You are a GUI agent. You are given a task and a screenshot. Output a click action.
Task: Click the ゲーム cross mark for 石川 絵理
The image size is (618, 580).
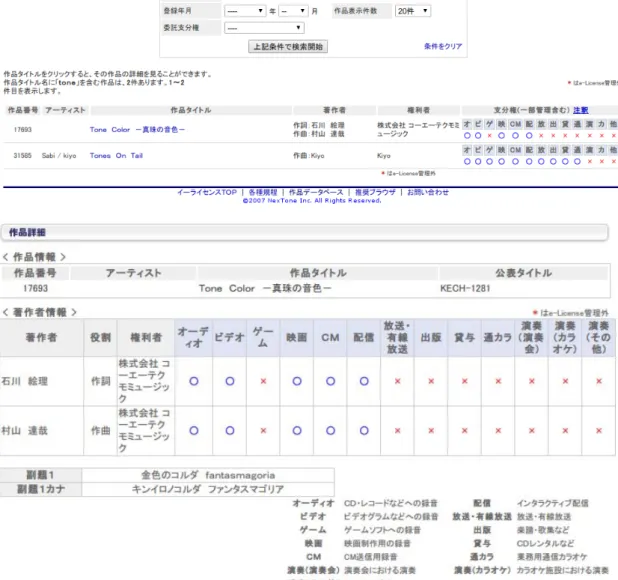click(x=263, y=381)
